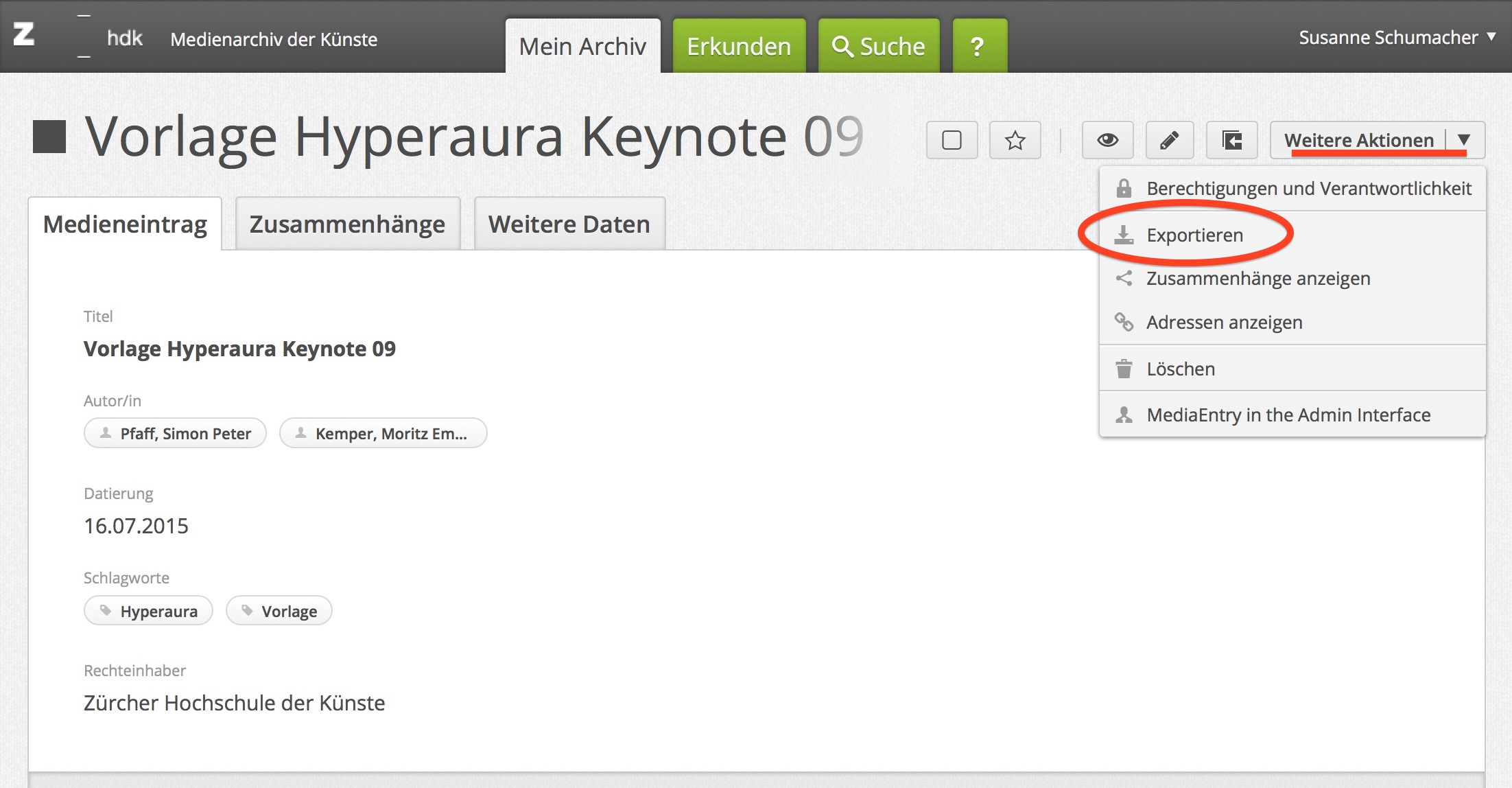Click the star favorite icon

coord(1015,141)
